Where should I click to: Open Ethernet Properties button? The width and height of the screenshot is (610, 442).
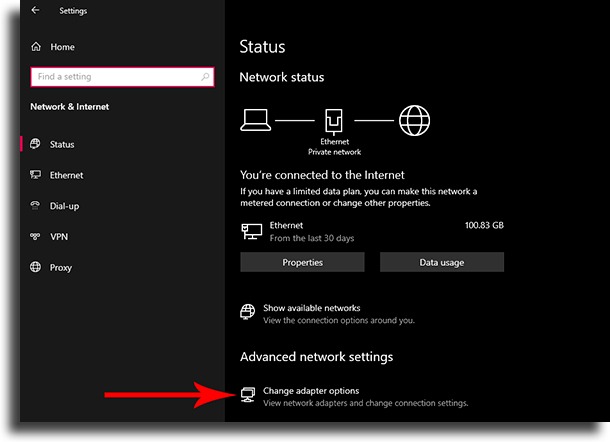[x=302, y=262]
